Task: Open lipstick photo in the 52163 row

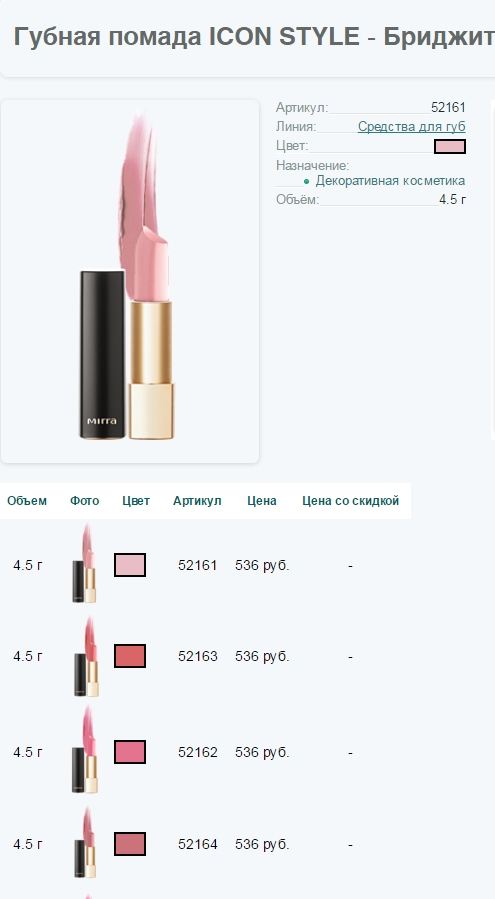Action: pos(85,656)
